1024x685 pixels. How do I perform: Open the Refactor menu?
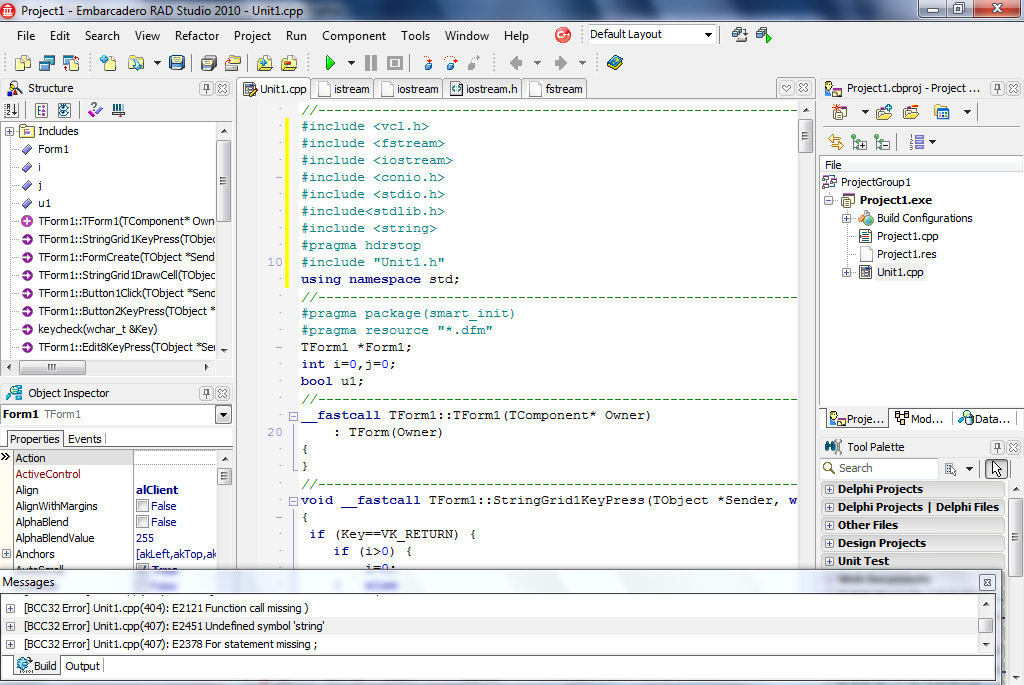pyautogui.click(x=197, y=35)
